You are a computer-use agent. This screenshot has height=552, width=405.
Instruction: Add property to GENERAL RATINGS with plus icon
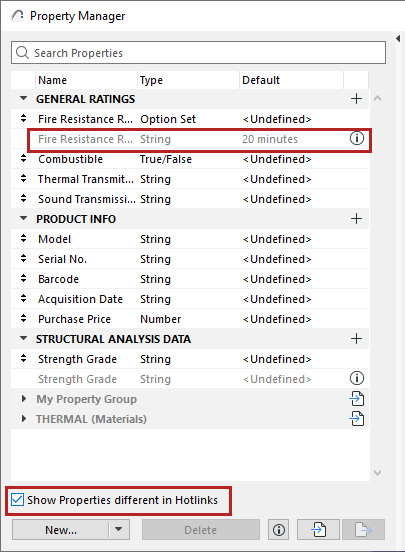[356, 99]
